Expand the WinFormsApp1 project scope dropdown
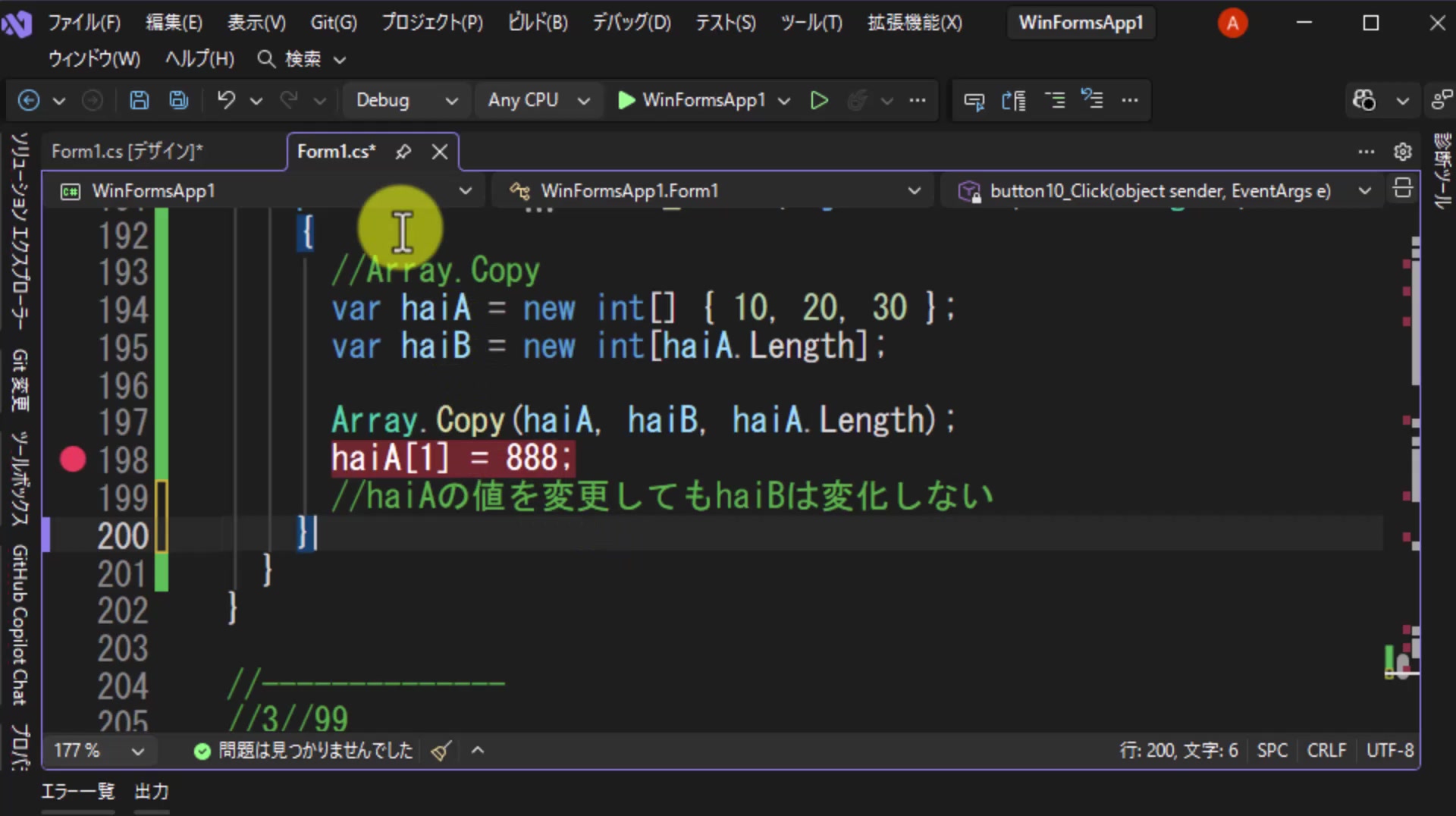The height and width of the screenshot is (816, 1456). coord(466,191)
